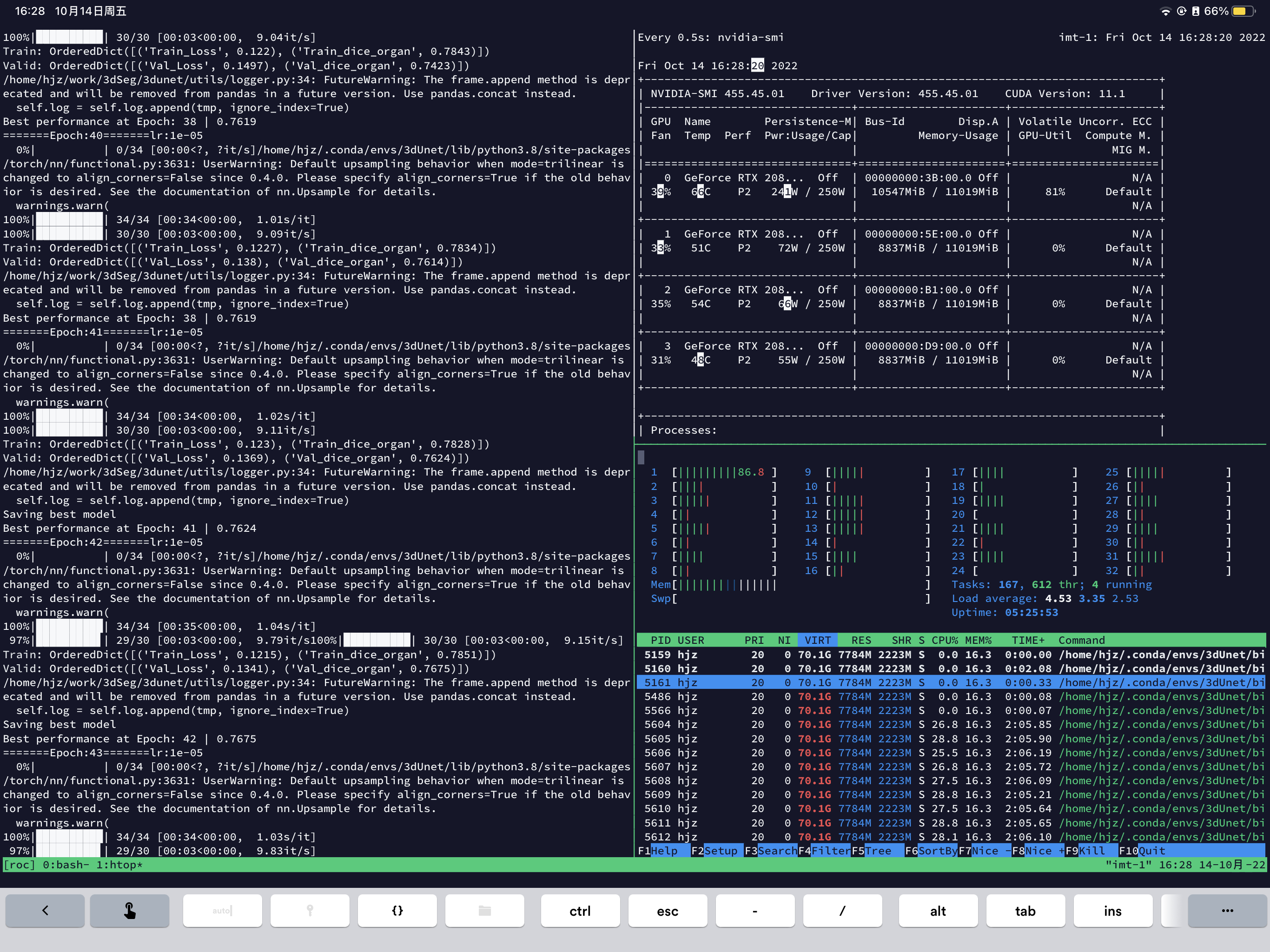Tap the ins key on keyboard bar
The image size is (1270, 952).
(x=1113, y=910)
